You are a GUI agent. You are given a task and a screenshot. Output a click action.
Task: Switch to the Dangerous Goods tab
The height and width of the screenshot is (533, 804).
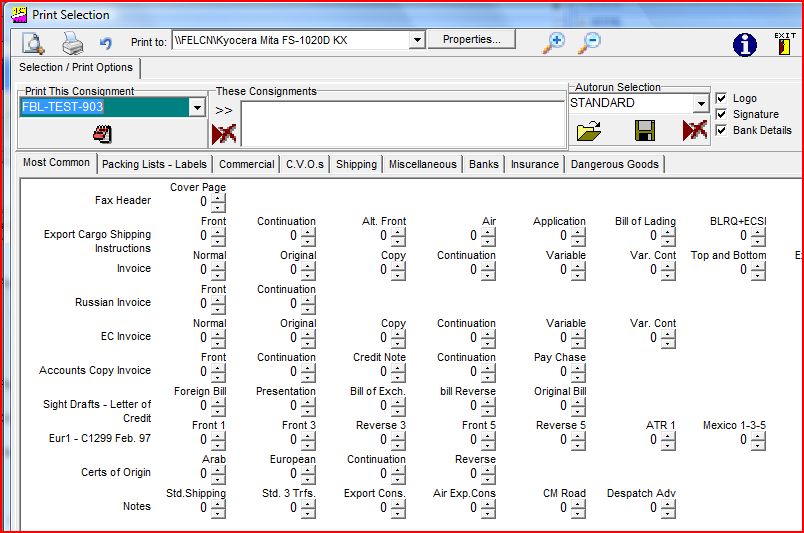[x=614, y=164]
